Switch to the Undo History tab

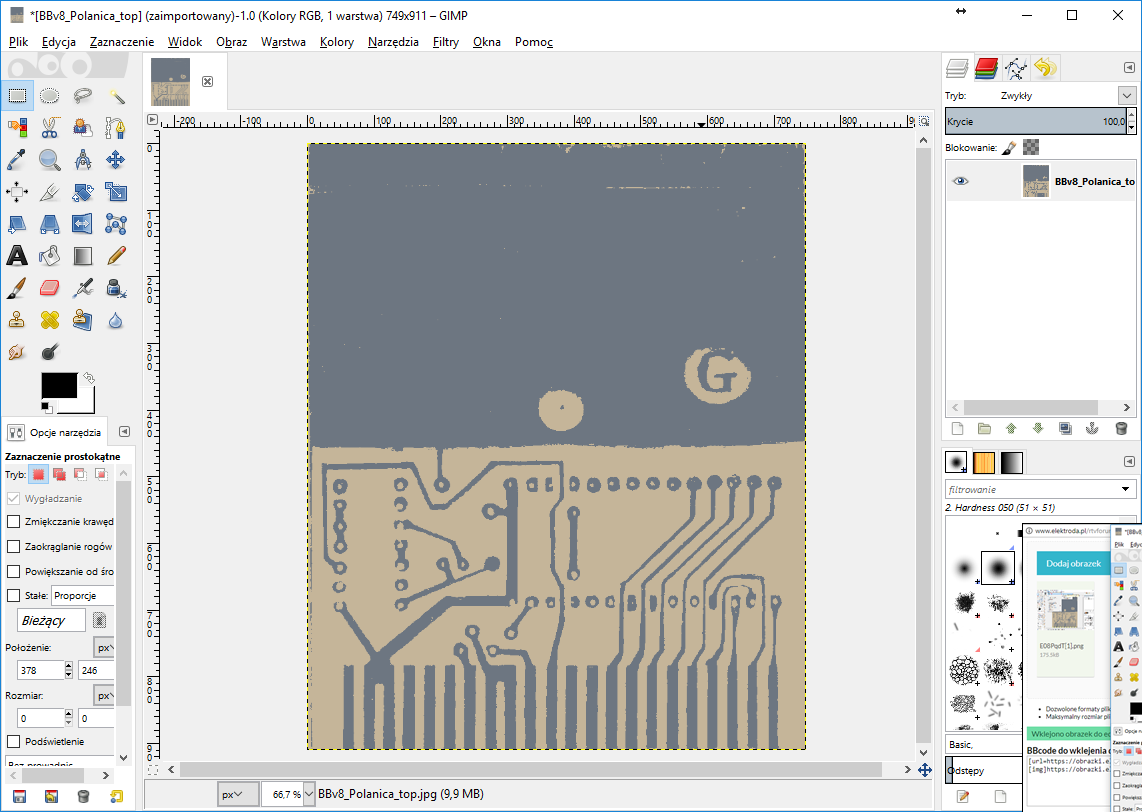pyautogui.click(x=1045, y=68)
